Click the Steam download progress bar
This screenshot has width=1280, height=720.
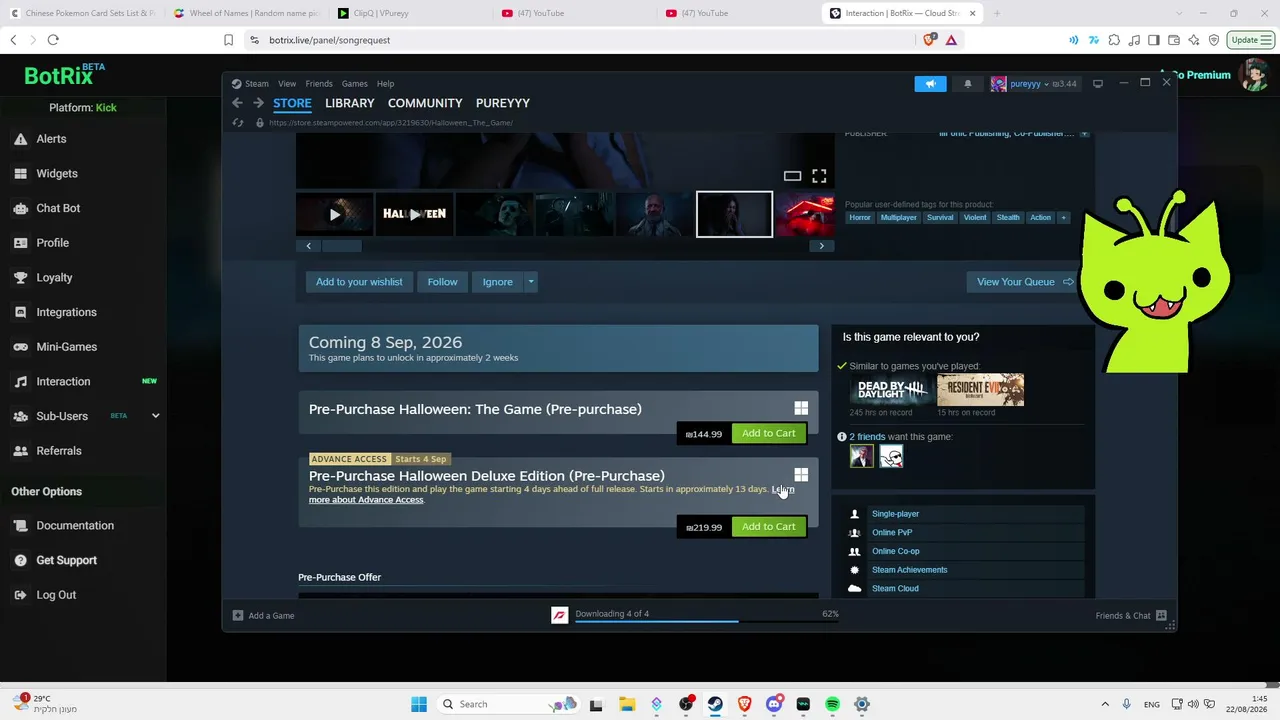708,622
